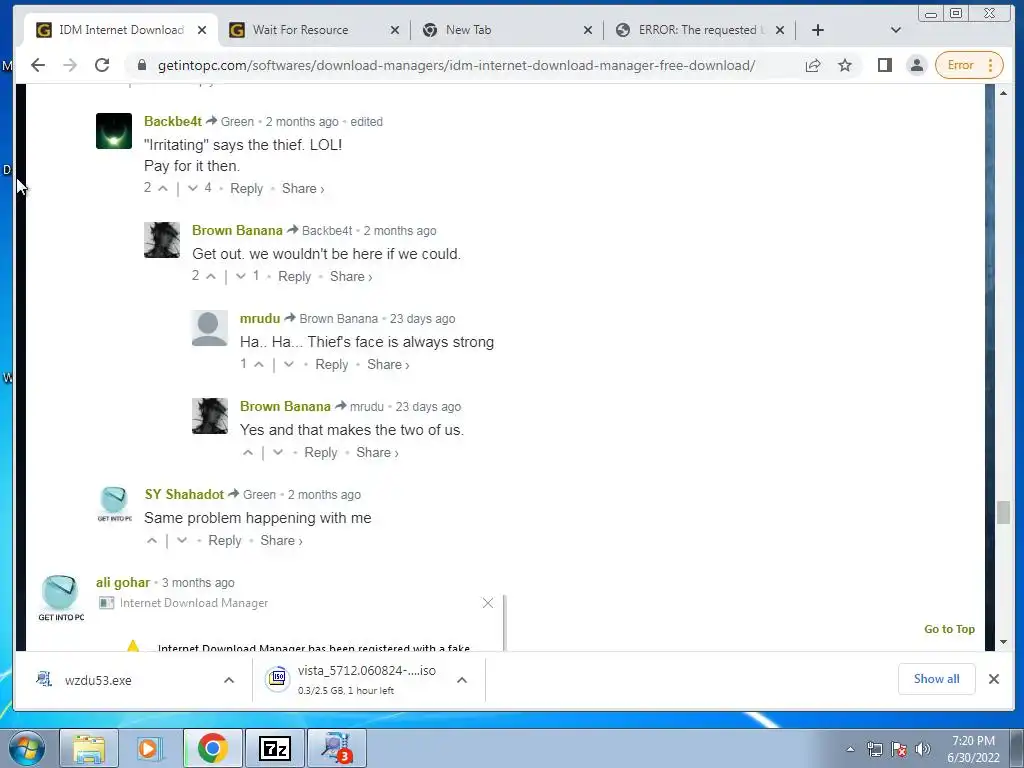Close the New Tab tab
Viewport: 1024px width, 768px height.
(x=588, y=30)
